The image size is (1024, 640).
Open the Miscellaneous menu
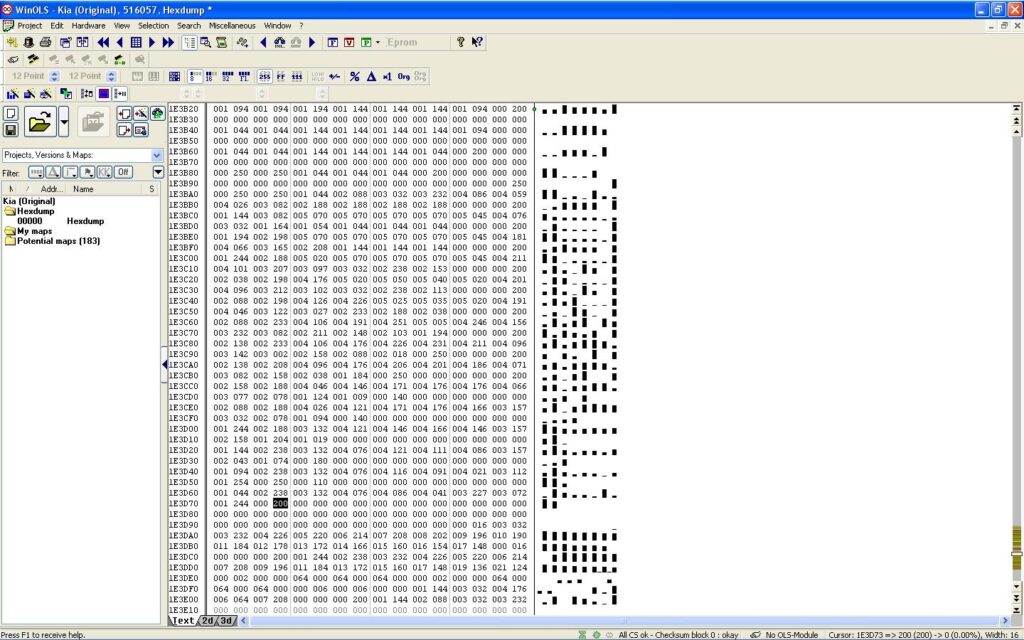pos(232,25)
